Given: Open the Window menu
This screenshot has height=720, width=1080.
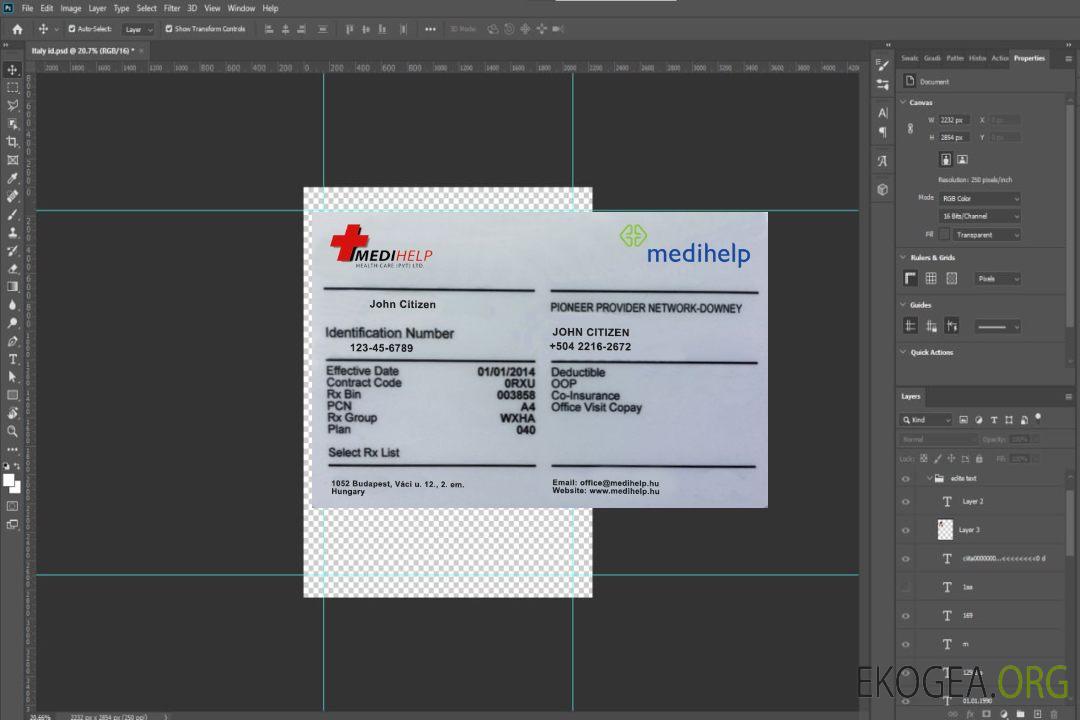Looking at the screenshot, I should (241, 8).
